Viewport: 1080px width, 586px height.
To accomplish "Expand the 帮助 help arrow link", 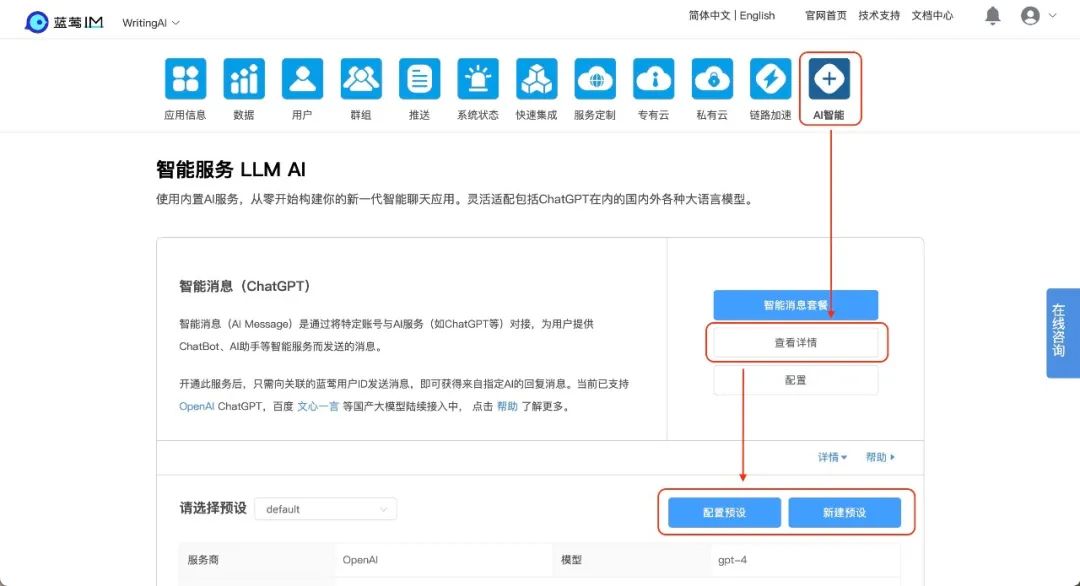I will [880, 457].
